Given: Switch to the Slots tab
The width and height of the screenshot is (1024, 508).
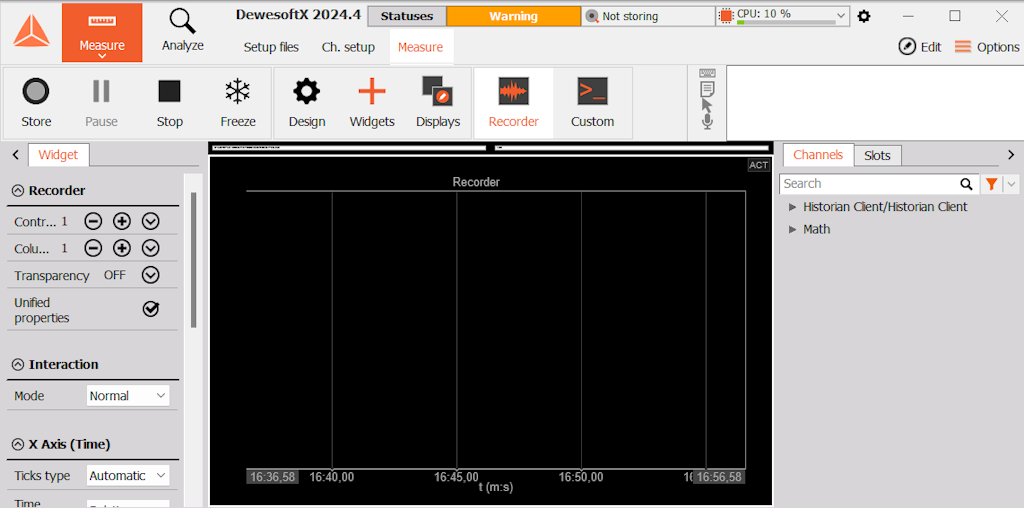Looking at the screenshot, I should (x=877, y=155).
